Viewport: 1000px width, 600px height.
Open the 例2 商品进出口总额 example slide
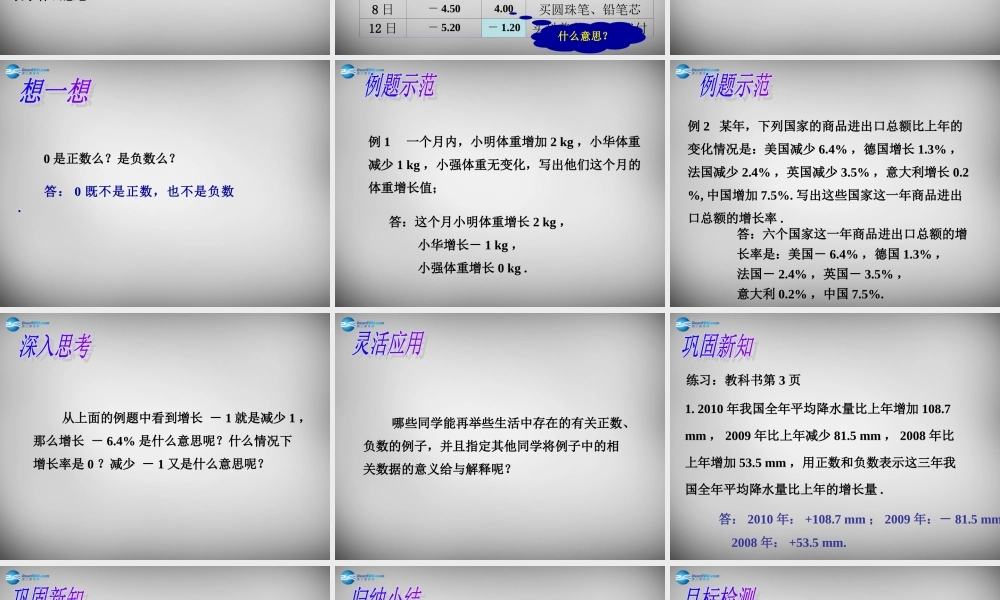[x=835, y=184]
